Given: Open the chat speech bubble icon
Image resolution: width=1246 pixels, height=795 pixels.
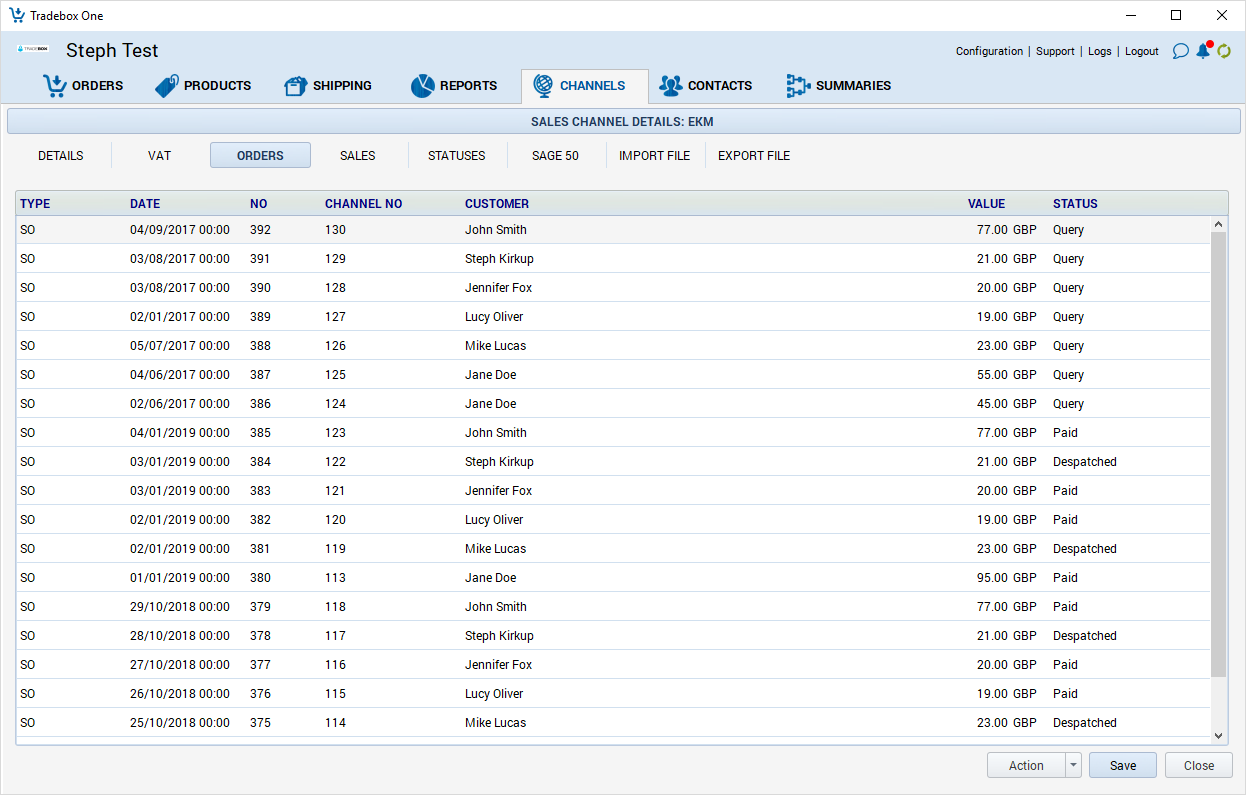Looking at the screenshot, I should click(1180, 51).
